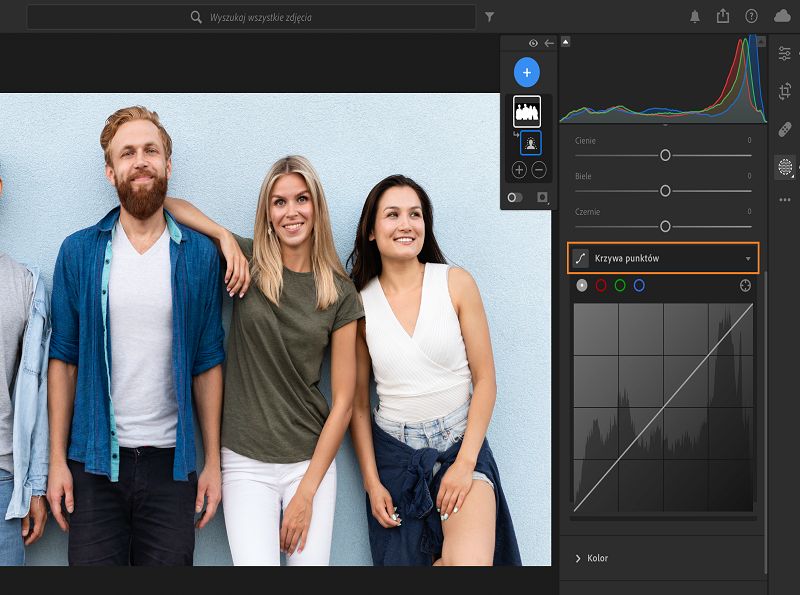Toggle mask overlay visibility eye icon

533,43
